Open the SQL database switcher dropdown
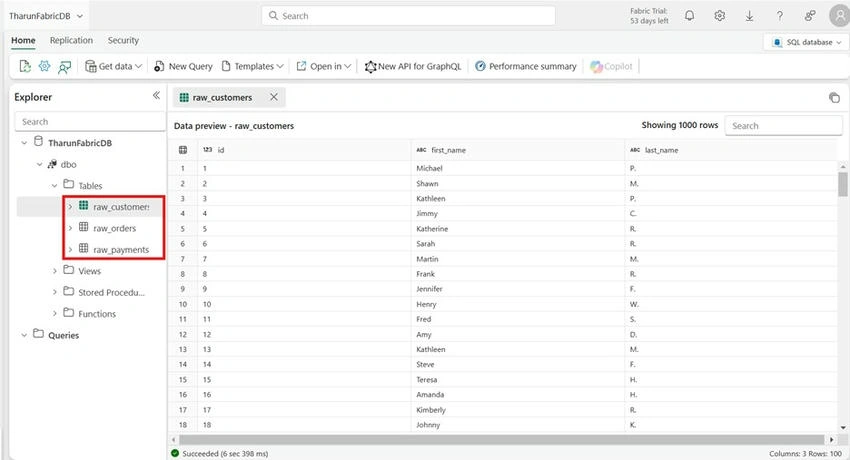The height and width of the screenshot is (460, 850). click(x=807, y=42)
